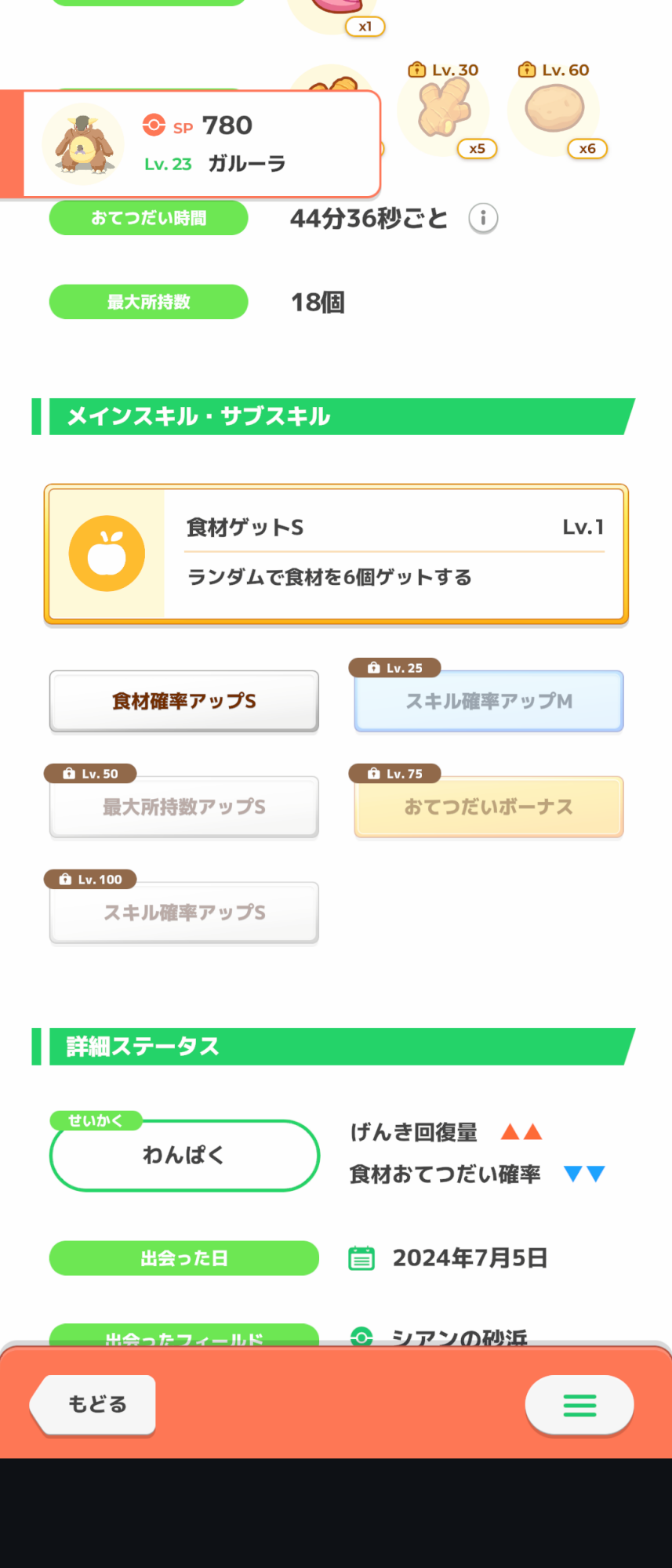The height and width of the screenshot is (1568, 672).
Task: Tap the potato ingredient icon locked at Lv.60
Action: [x=554, y=110]
